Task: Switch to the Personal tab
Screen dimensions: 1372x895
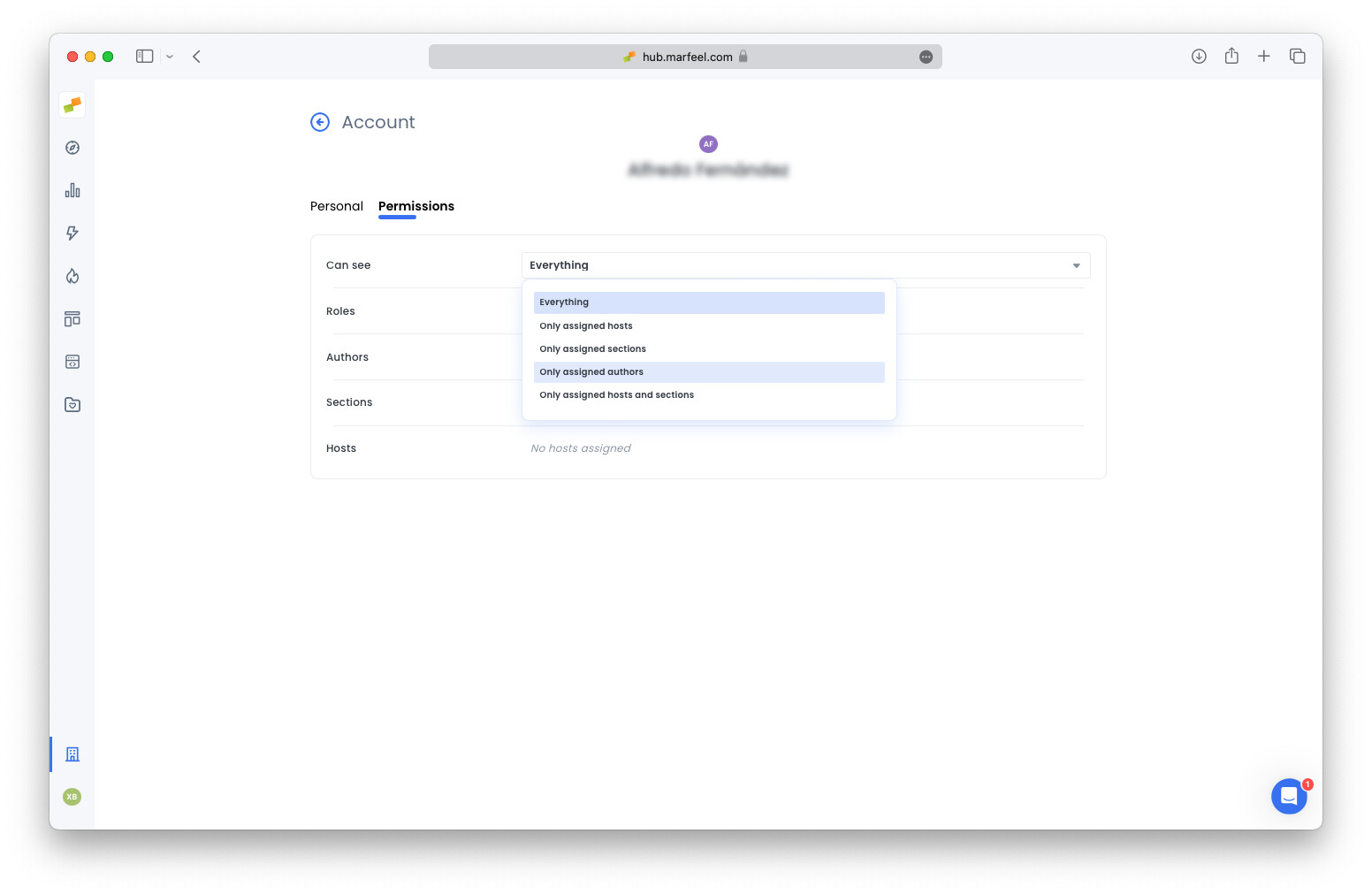Action: pyautogui.click(x=336, y=206)
